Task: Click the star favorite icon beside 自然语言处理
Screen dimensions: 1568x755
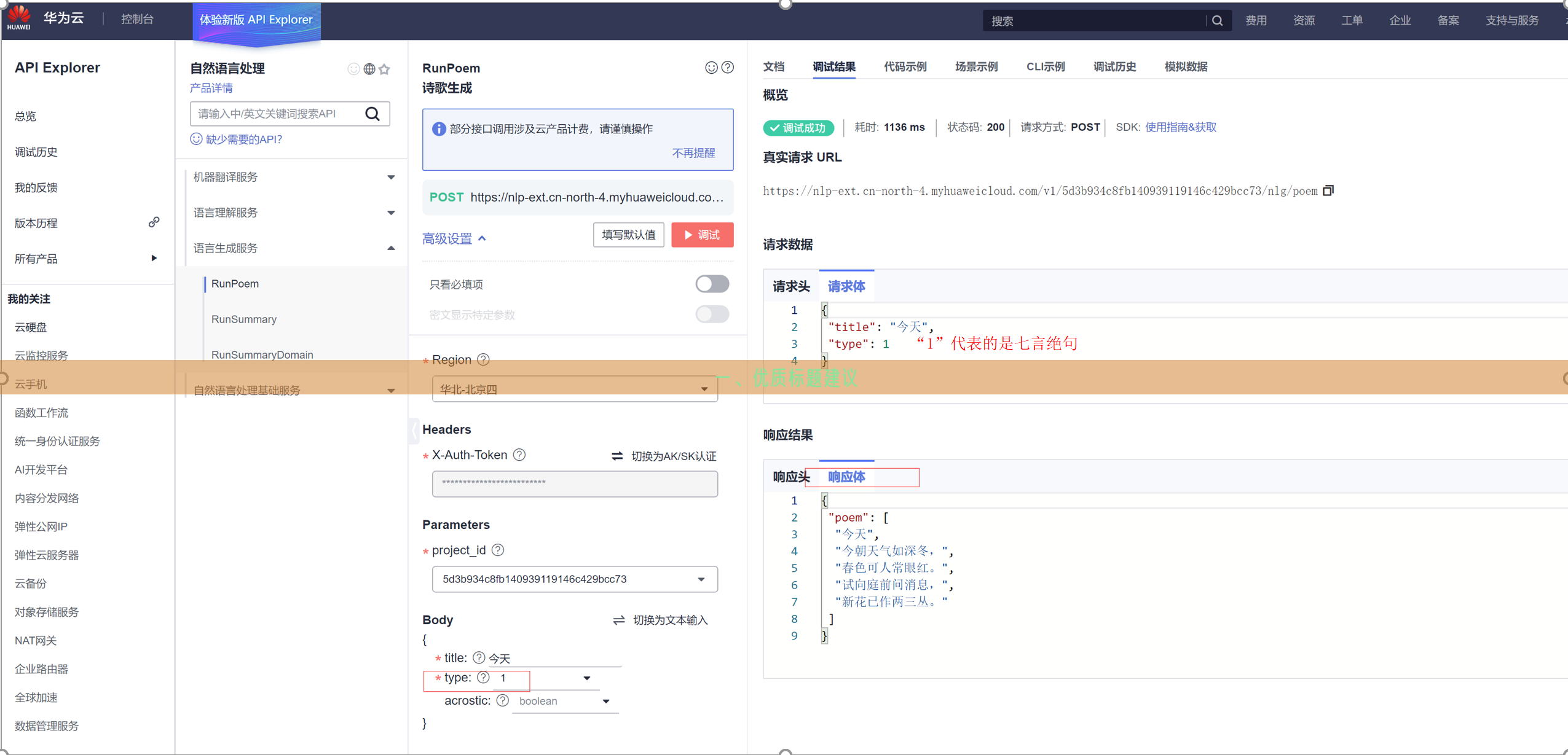Action: pyautogui.click(x=384, y=69)
